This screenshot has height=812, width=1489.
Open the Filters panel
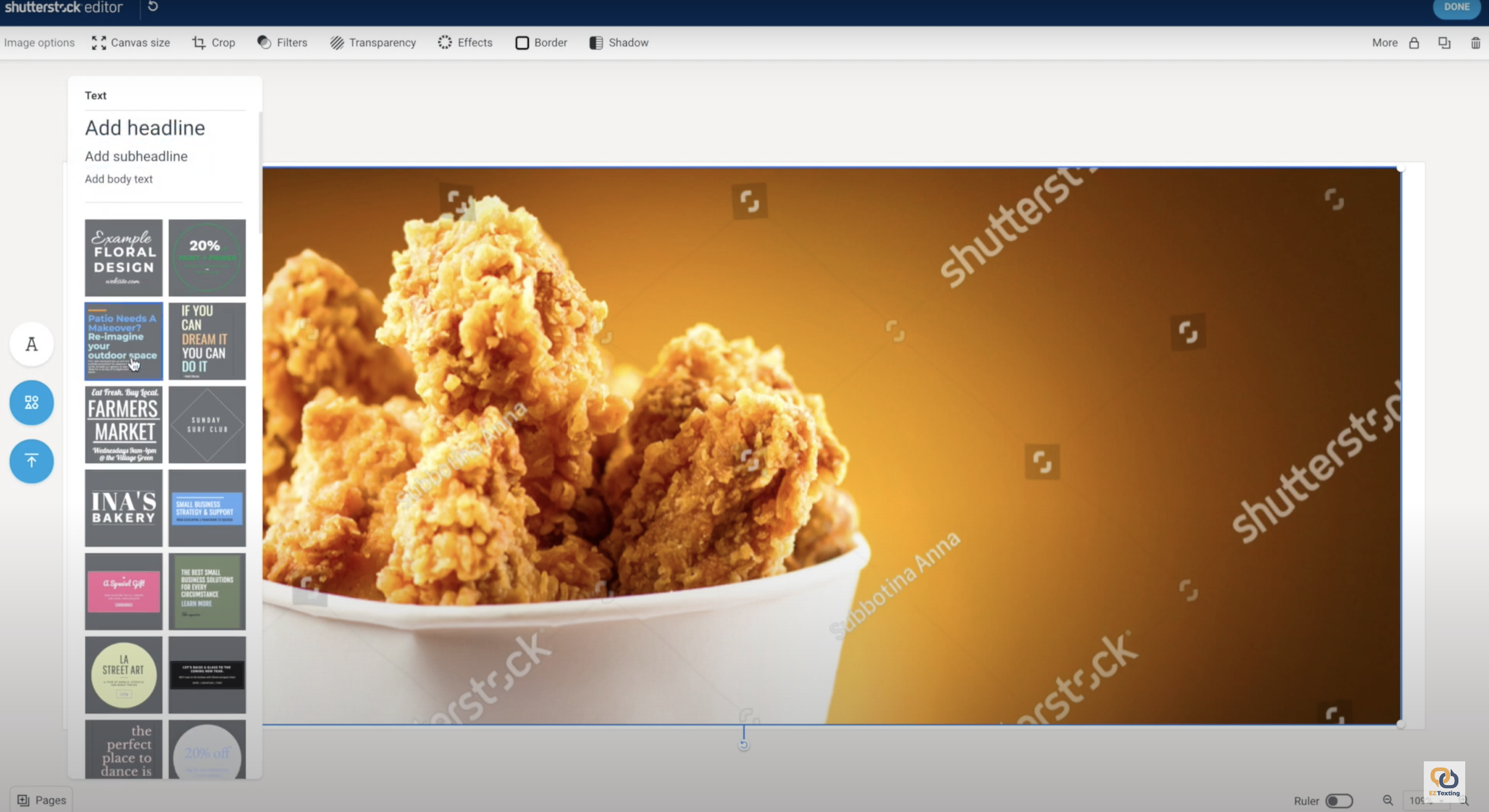(283, 42)
